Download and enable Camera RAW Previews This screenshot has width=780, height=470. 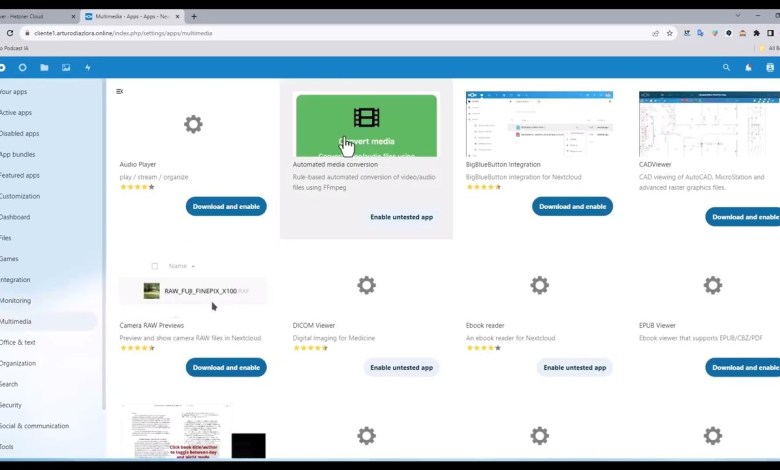coord(226,368)
